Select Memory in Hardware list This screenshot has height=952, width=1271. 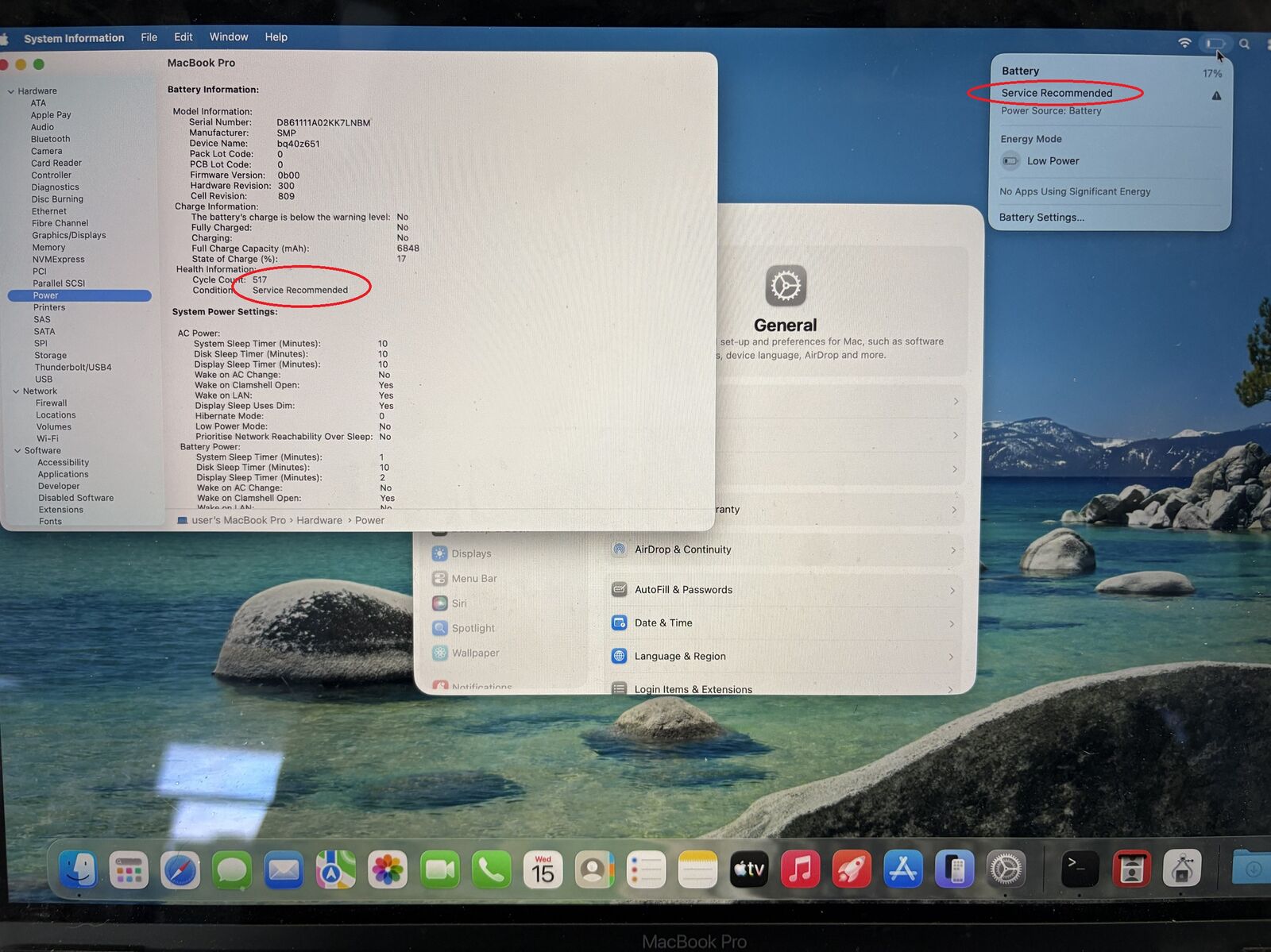pyautogui.click(x=48, y=248)
